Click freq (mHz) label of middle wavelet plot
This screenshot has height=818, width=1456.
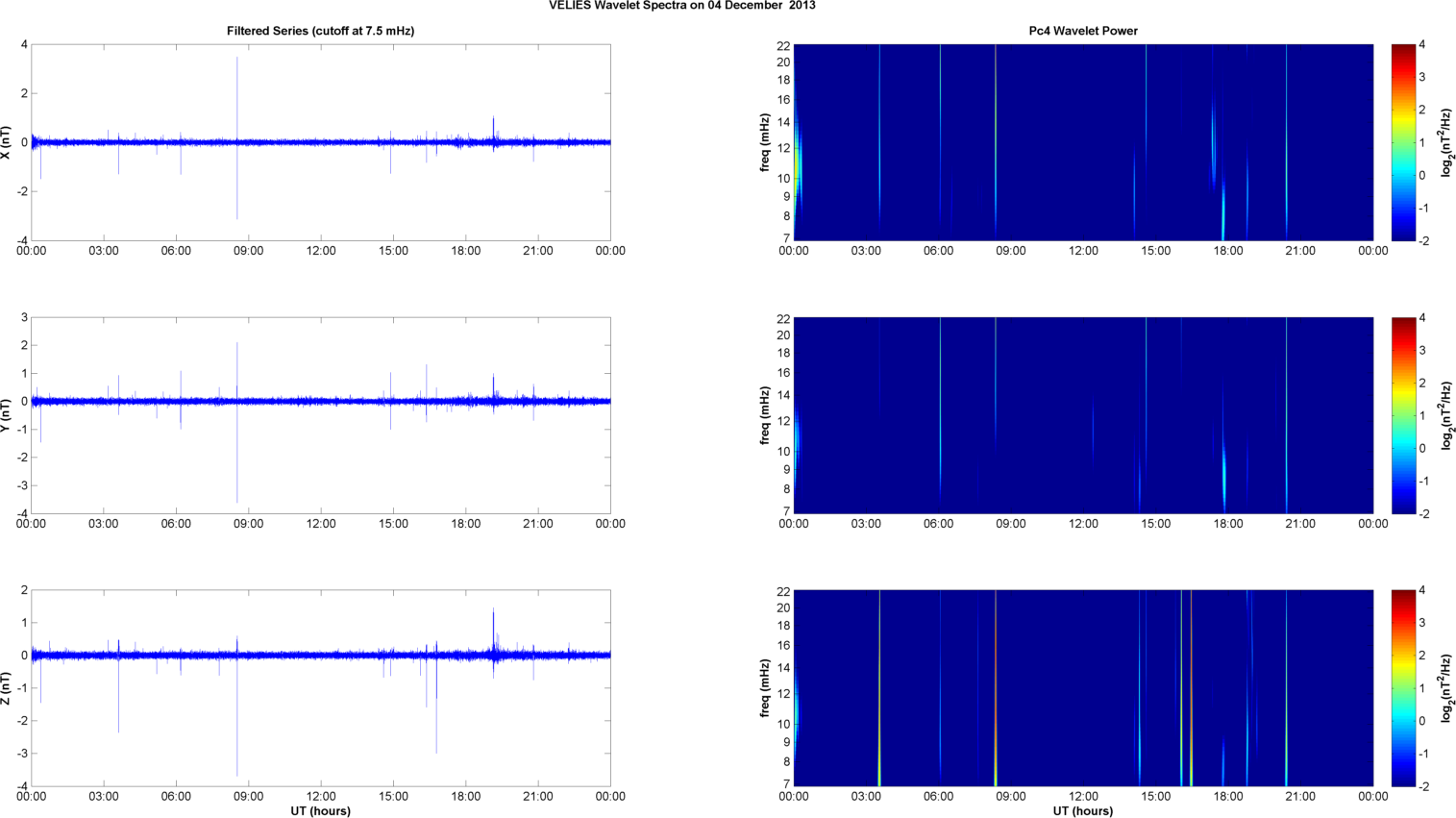765,415
